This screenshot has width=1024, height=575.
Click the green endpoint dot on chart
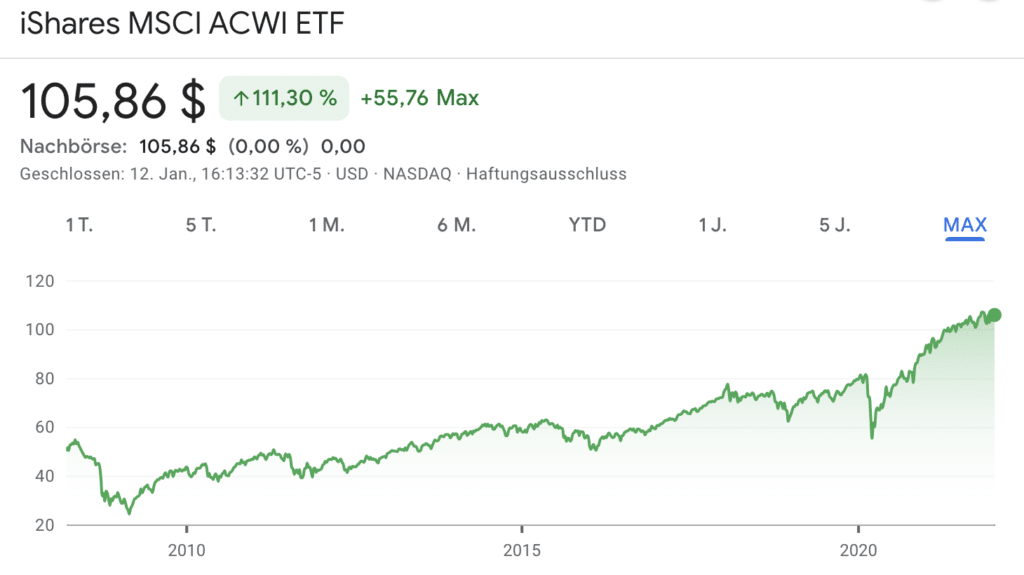(x=993, y=315)
